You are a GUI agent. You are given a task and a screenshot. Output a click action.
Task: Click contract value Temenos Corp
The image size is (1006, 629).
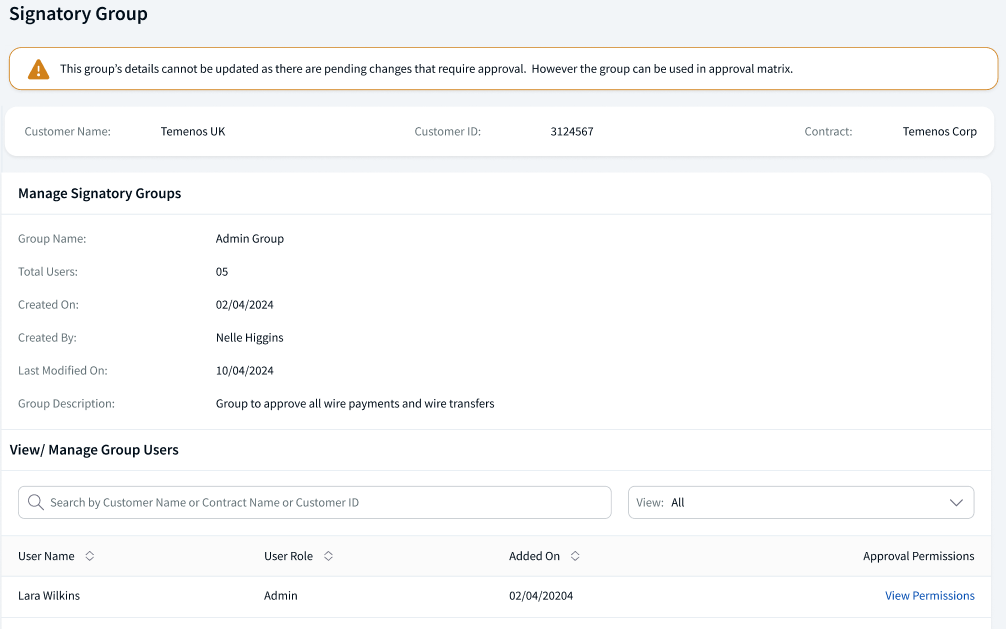click(939, 132)
